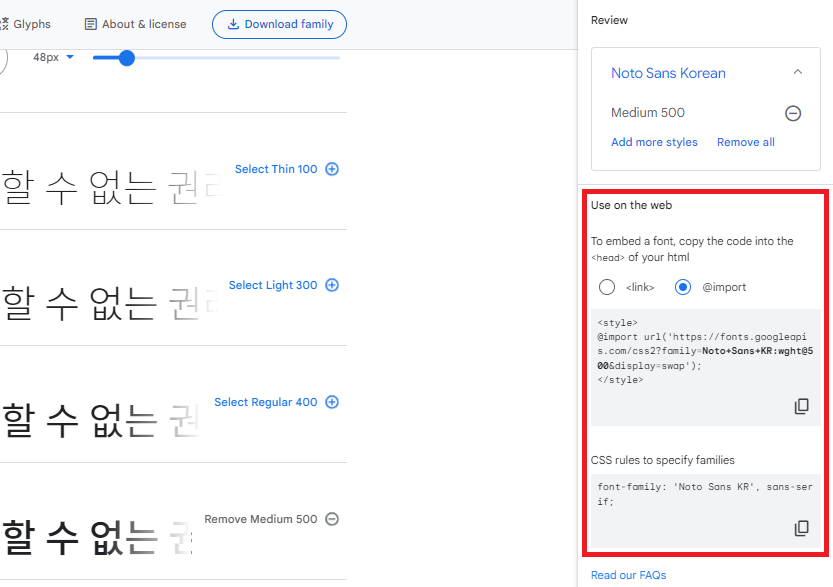Select the <link> embed radio button

coord(607,287)
